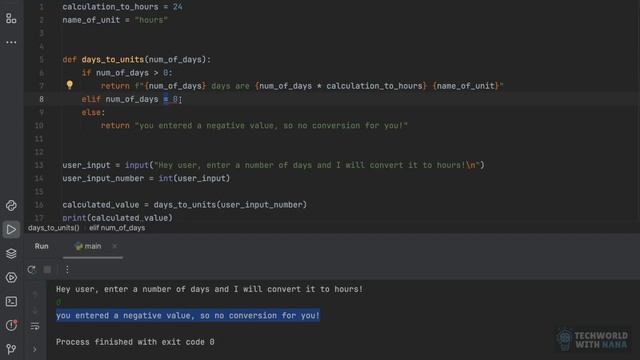Viewport: 640px width, 360px height.
Task: Open the Run tool window icon
Action: [x=11, y=229]
